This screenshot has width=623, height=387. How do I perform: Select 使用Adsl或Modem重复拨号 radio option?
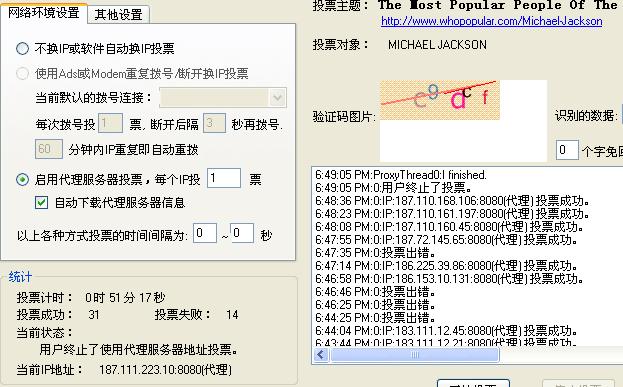point(22,73)
